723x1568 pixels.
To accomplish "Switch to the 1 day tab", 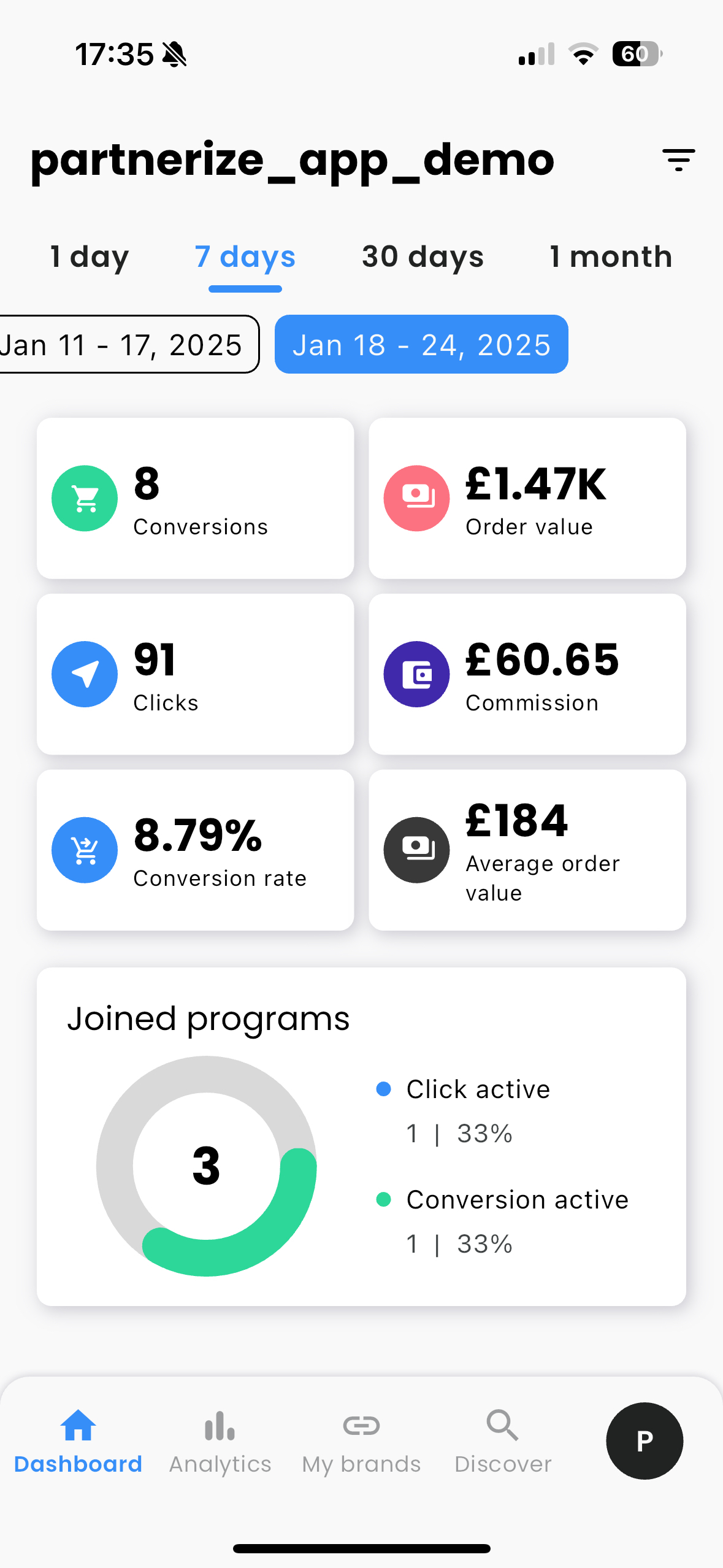I will (90, 256).
